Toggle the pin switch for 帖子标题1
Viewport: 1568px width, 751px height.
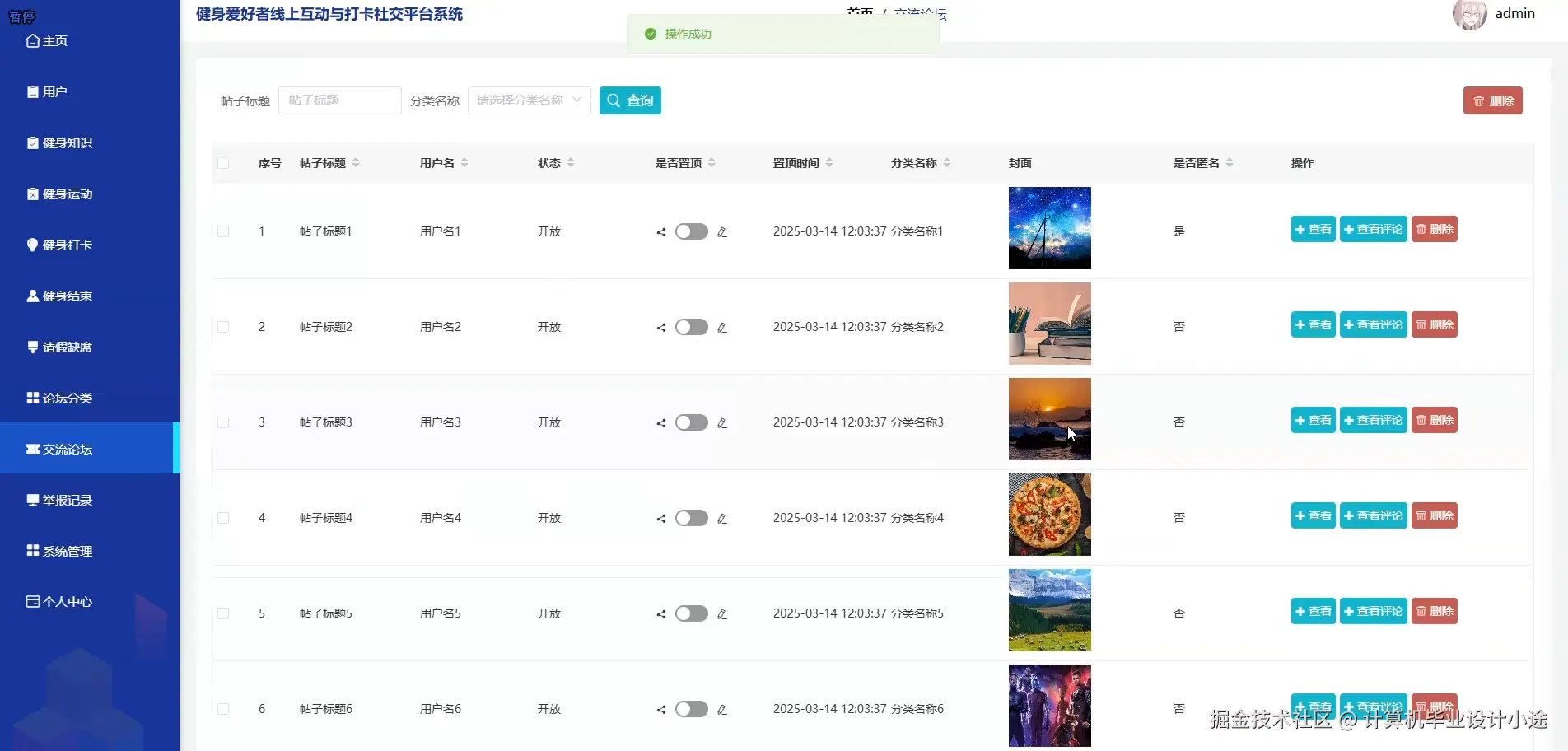click(692, 231)
